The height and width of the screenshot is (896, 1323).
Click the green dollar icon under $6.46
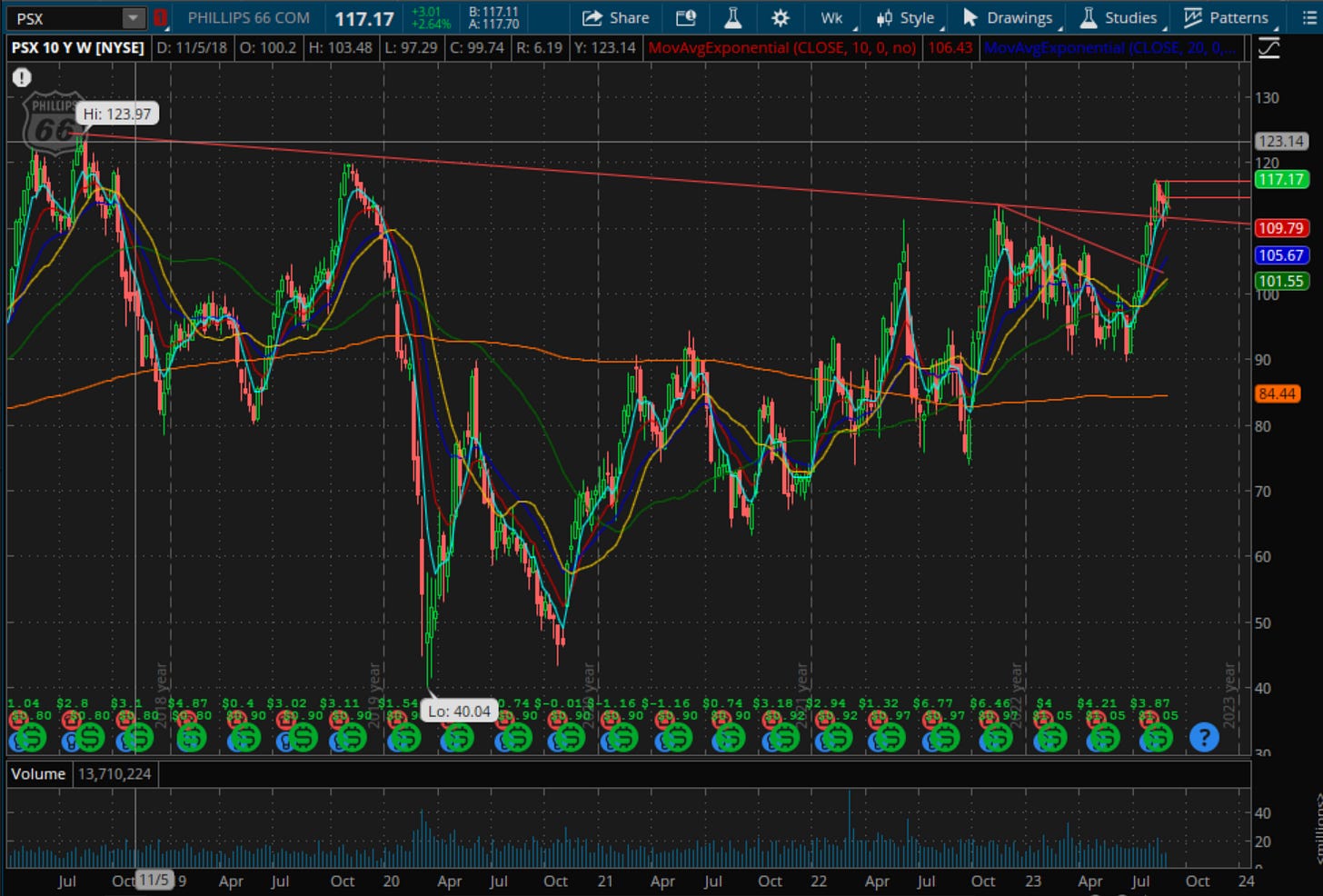pyautogui.click(x=999, y=737)
